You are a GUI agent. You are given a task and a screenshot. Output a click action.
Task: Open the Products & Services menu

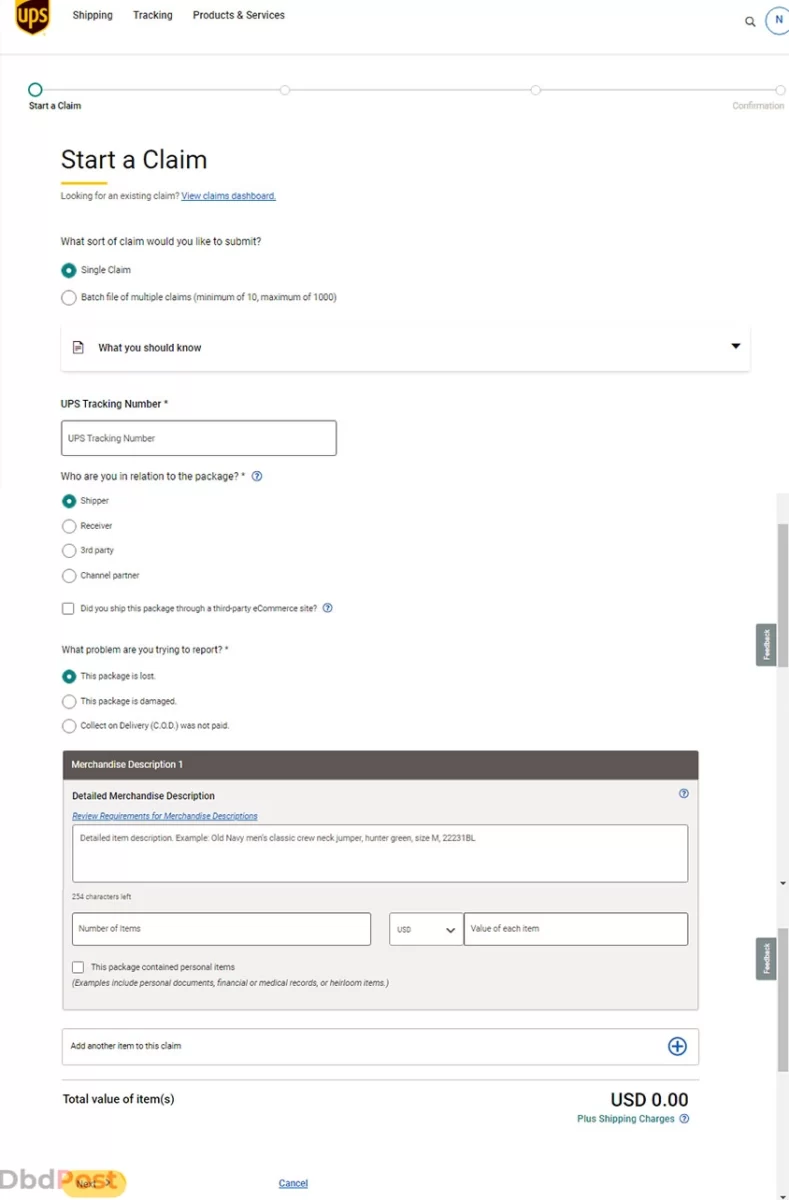(x=239, y=15)
